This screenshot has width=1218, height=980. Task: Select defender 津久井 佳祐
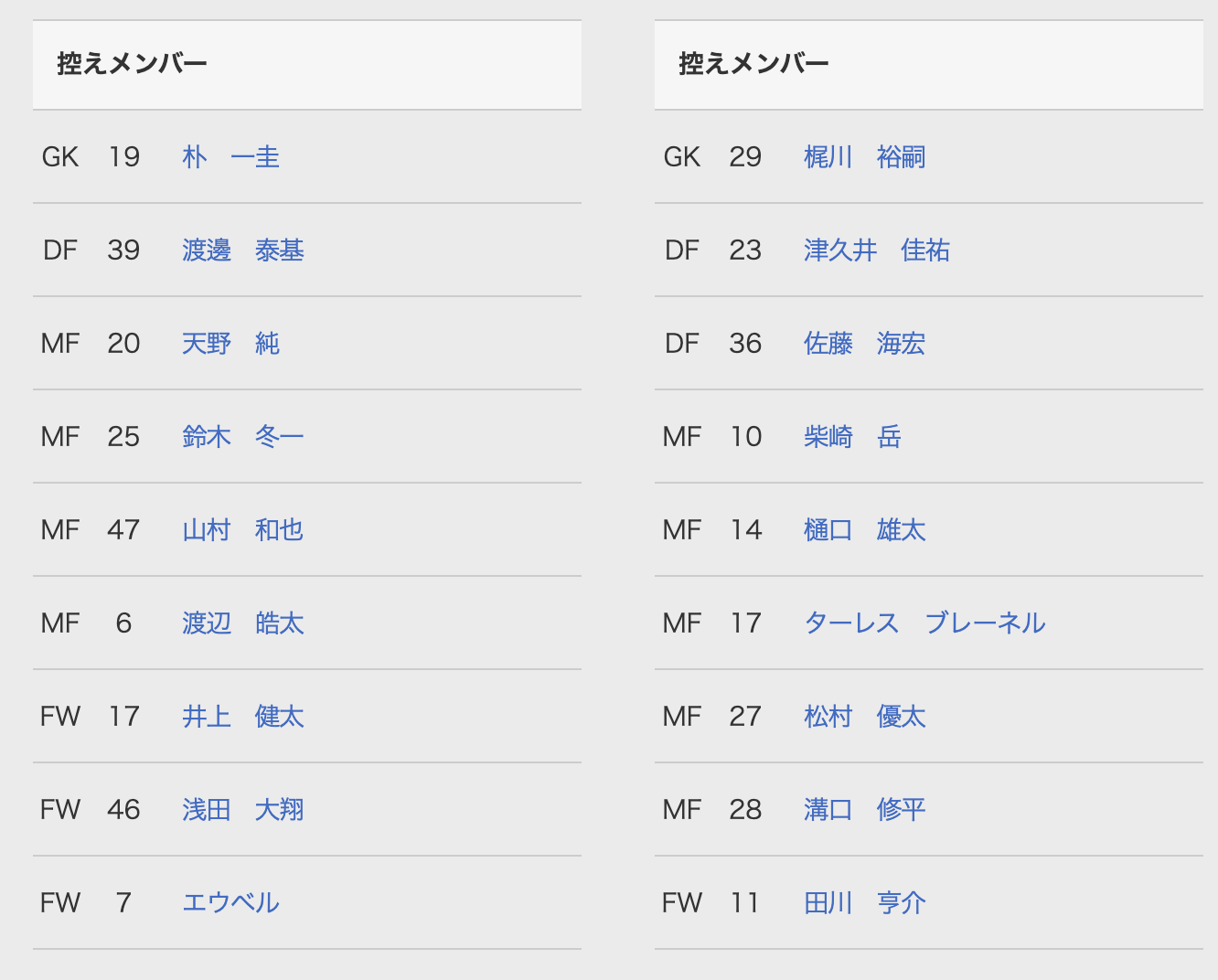pyautogui.click(x=876, y=250)
